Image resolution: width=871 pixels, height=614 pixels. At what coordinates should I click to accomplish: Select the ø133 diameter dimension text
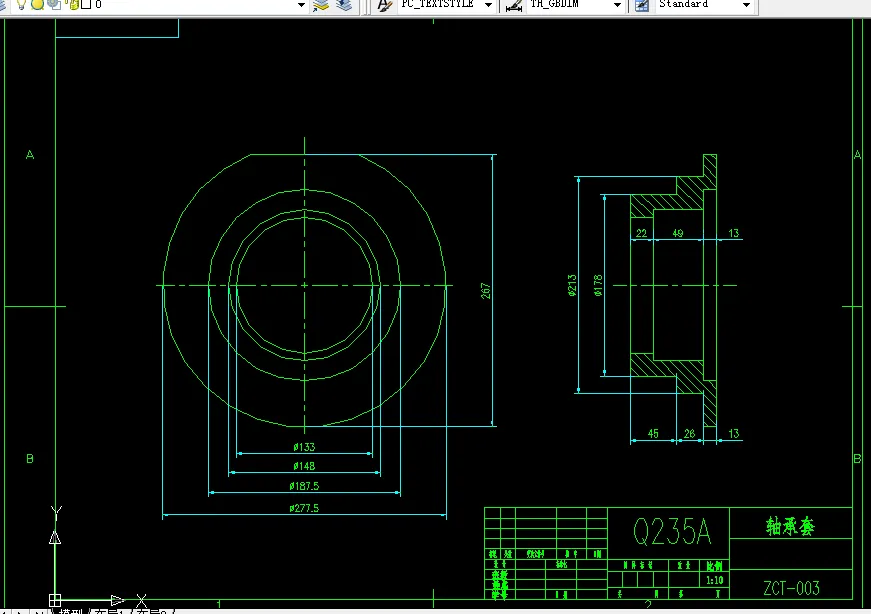(304, 447)
